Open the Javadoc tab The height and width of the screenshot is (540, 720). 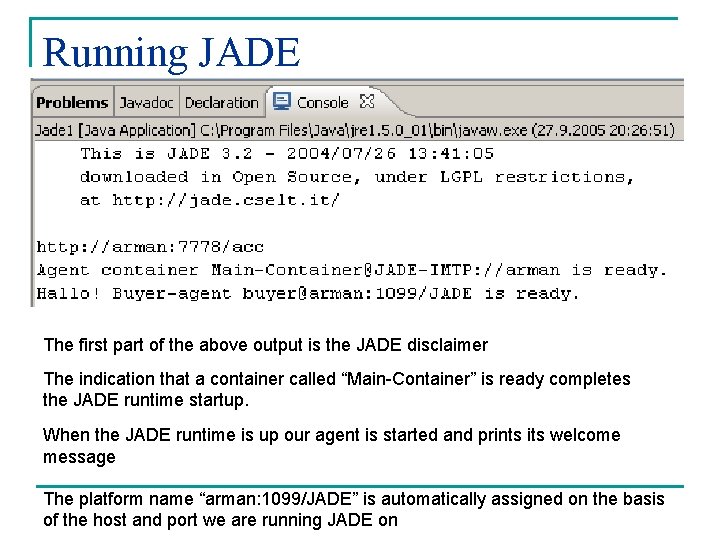click(x=146, y=102)
